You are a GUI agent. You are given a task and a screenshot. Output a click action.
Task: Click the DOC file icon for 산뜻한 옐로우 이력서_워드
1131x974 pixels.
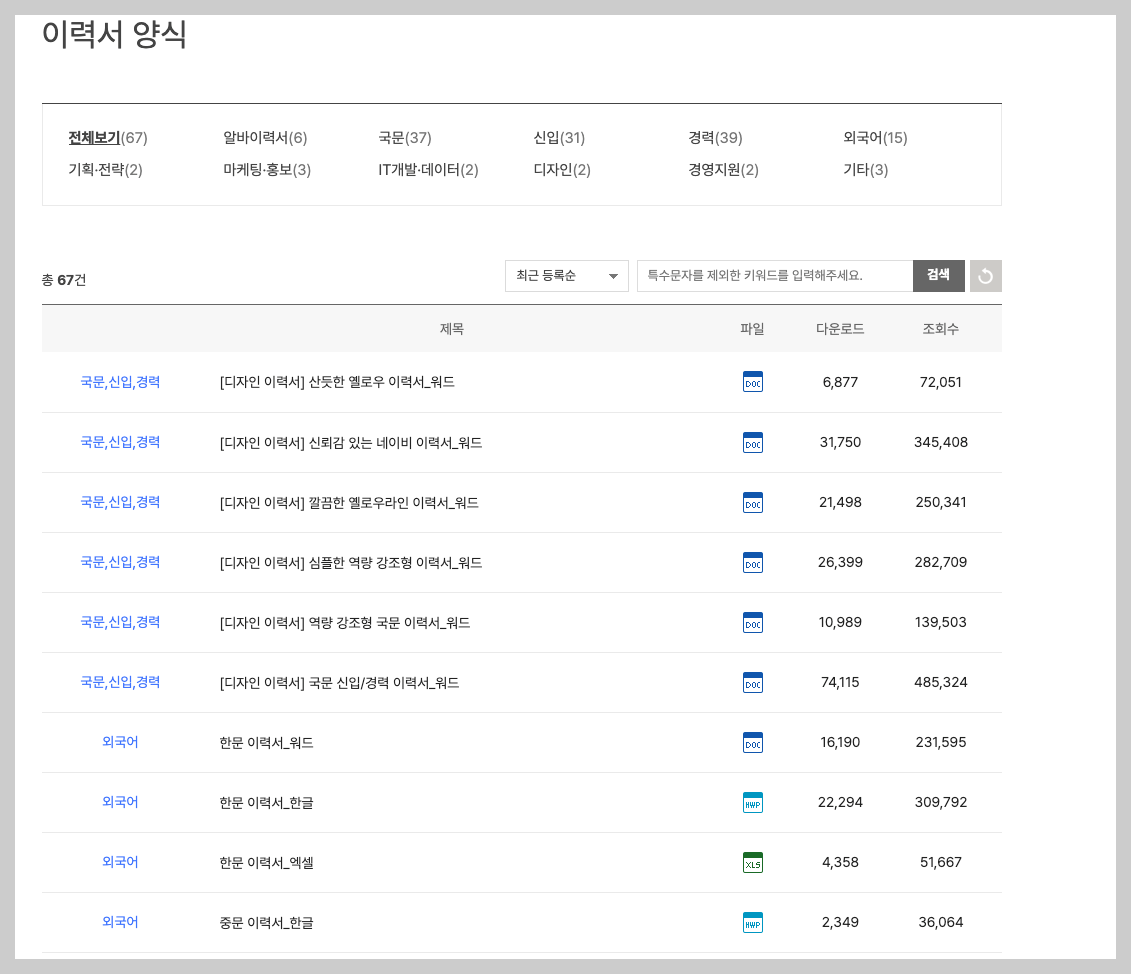753,381
